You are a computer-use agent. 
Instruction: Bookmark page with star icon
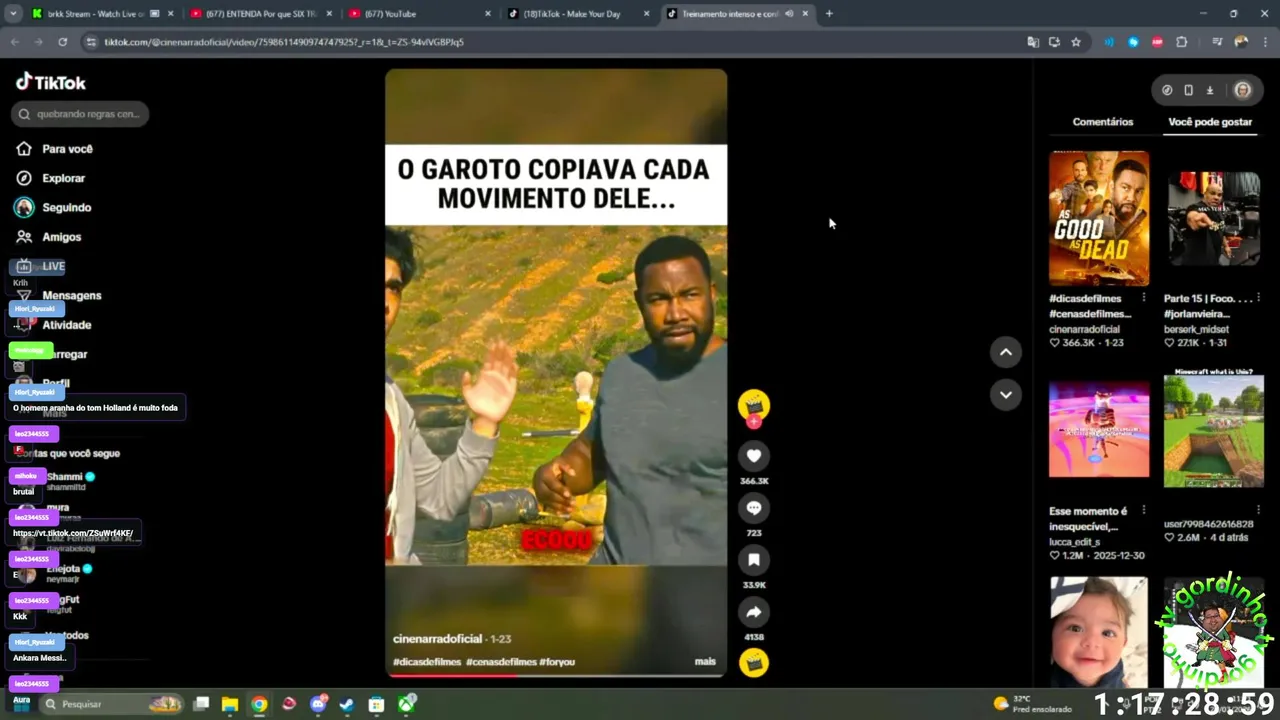pos(1076,42)
